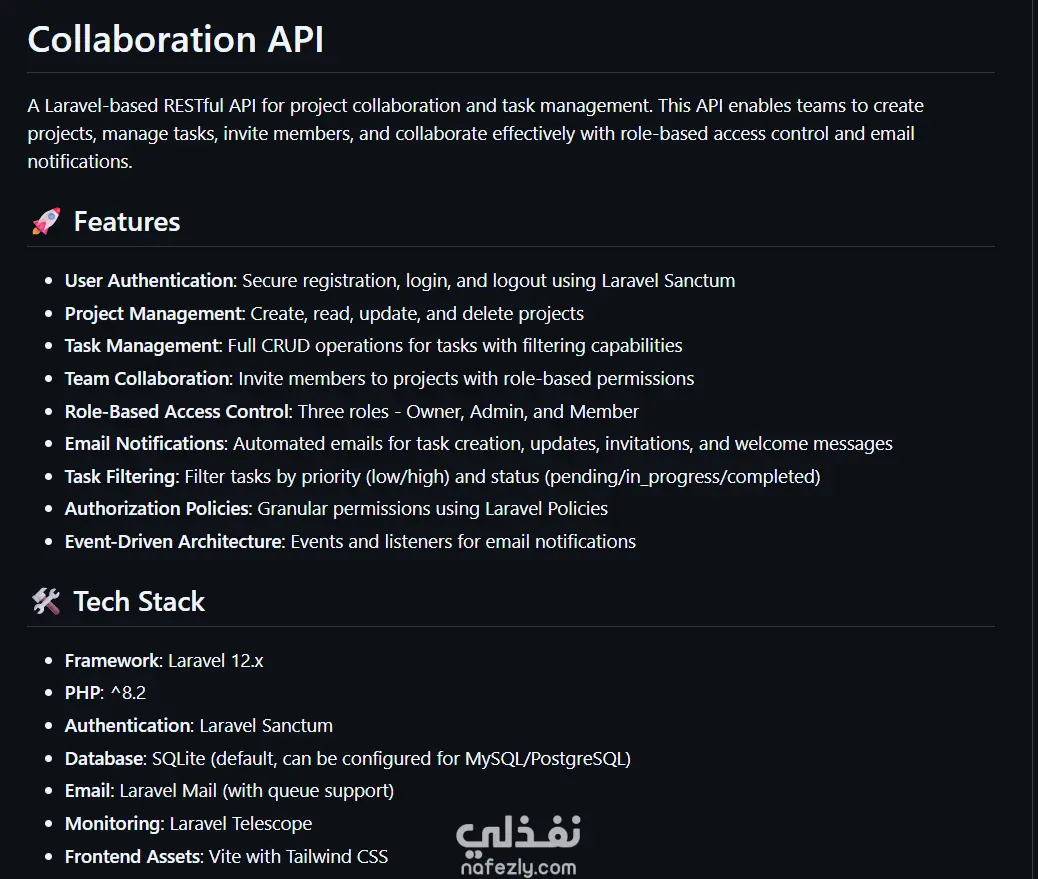The width and height of the screenshot is (1038, 879).
Task: Click the Nafezly Arabic logo watermark
Action: [518, 834]
